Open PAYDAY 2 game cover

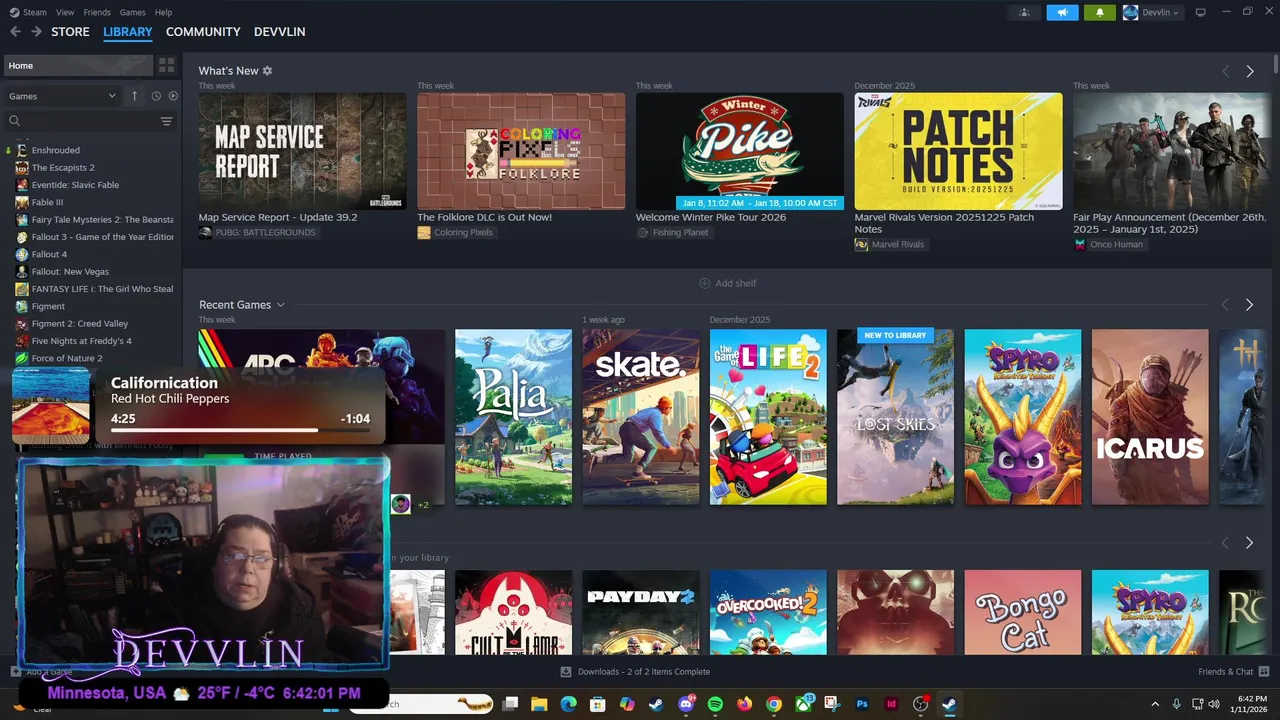point(641,612)
